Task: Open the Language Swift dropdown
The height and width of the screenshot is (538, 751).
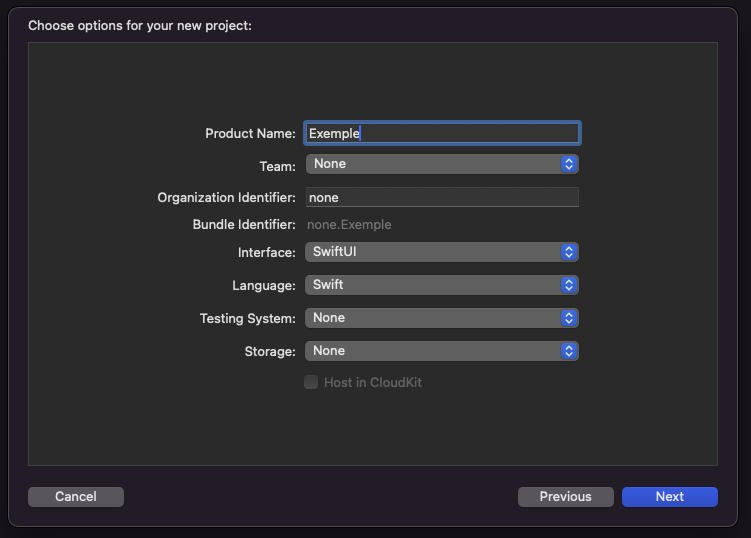Action: [442, 285]
